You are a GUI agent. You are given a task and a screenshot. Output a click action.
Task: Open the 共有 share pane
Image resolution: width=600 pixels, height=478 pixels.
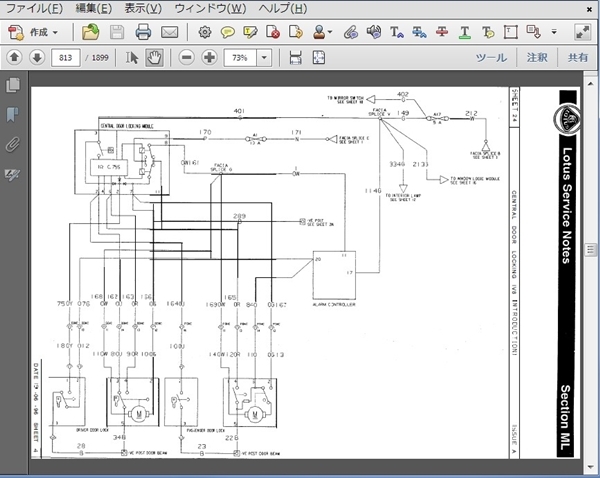click(577, 58)
